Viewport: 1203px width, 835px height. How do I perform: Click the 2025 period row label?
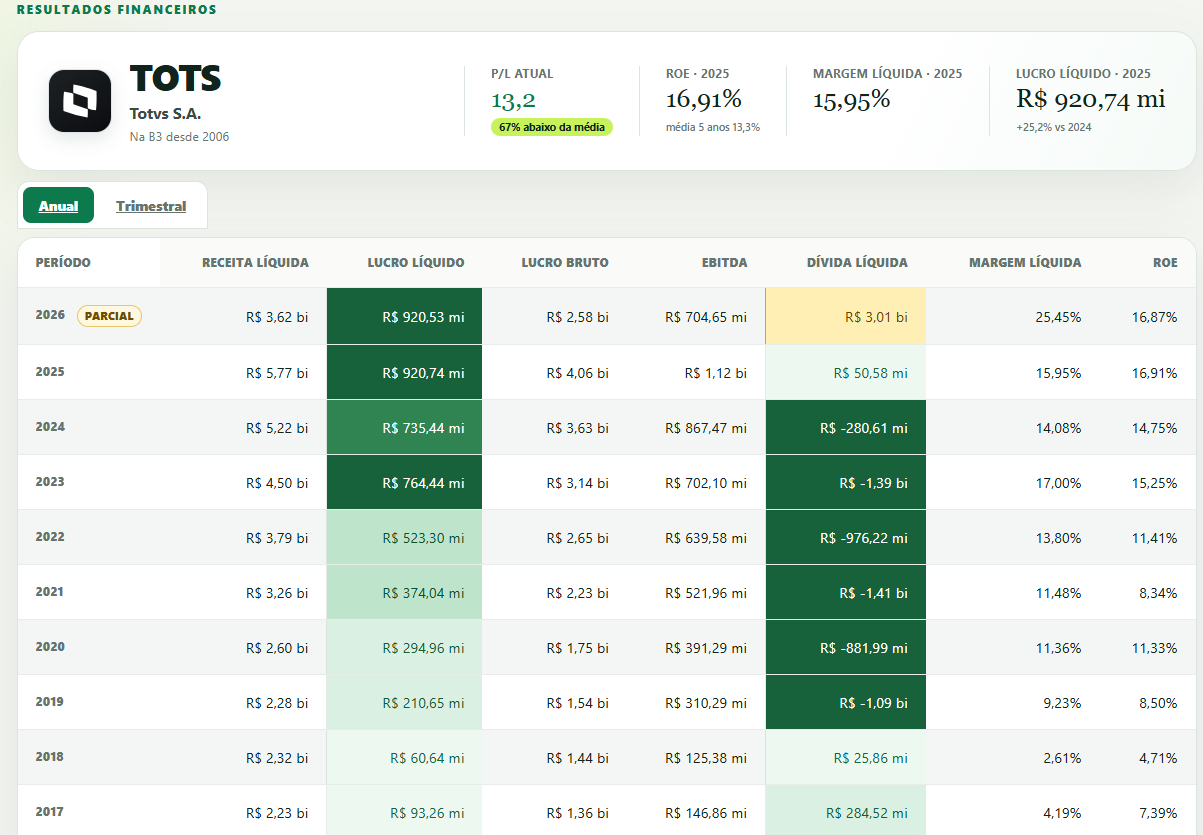50,372
